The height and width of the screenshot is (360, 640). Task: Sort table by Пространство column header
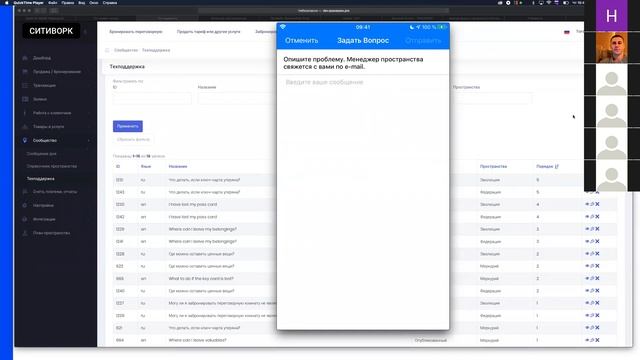tap(493, 167)
